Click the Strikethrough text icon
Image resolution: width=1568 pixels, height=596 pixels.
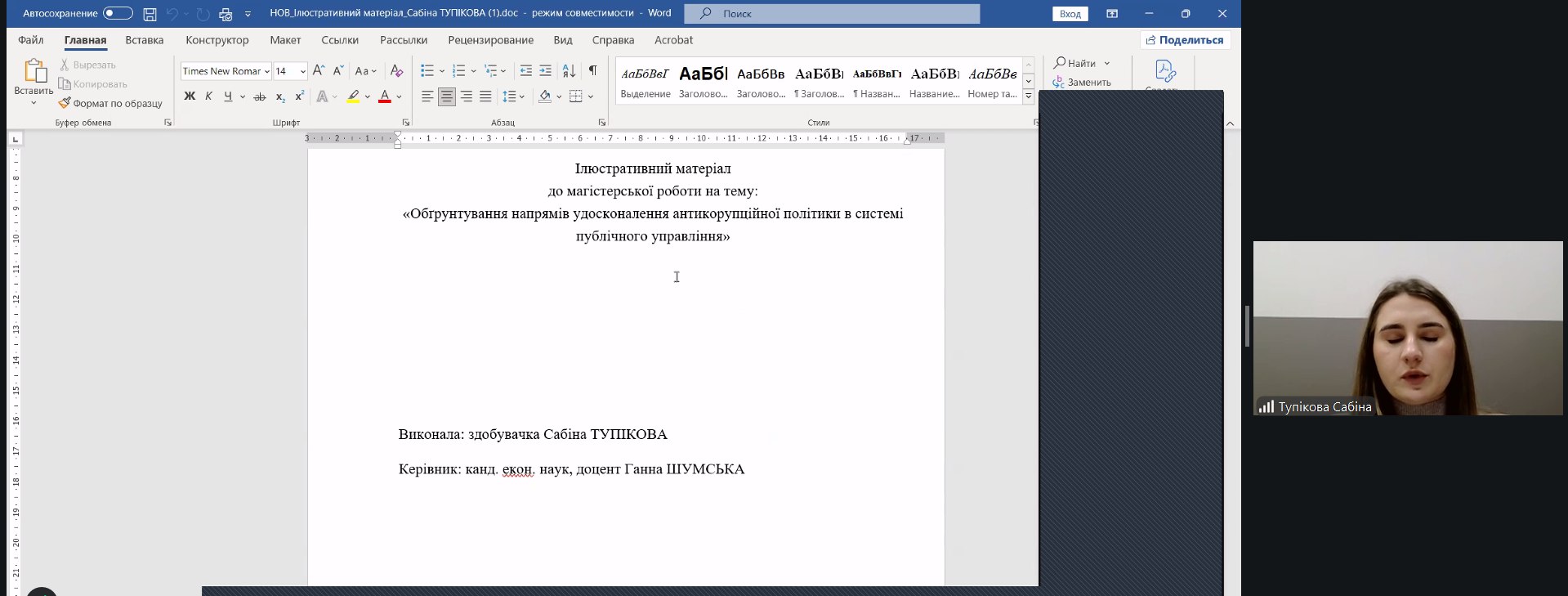click(x=260, y=96)
